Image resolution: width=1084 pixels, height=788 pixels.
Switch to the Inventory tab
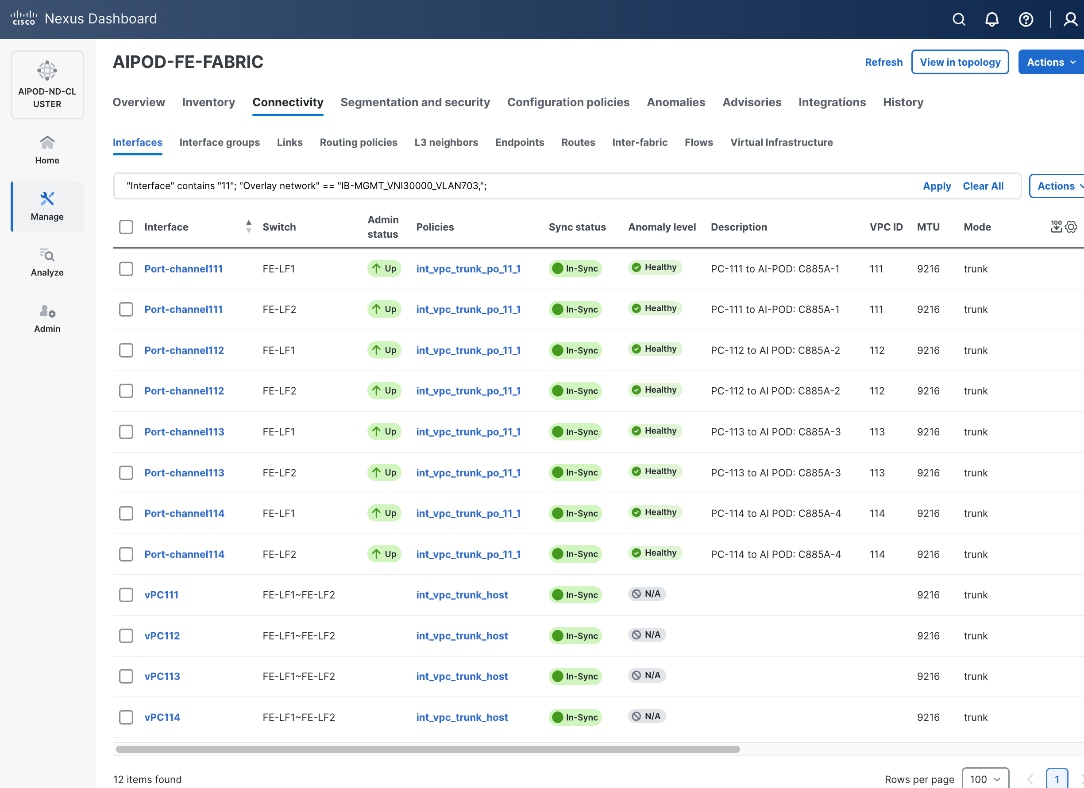208,102
